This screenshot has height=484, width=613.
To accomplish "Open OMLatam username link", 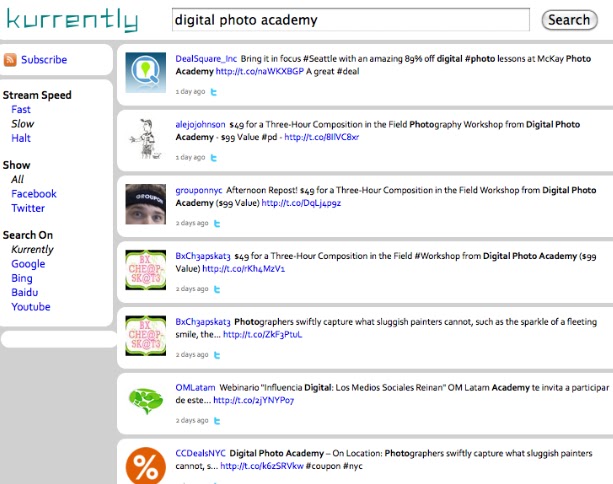I will [x=195, y=387].
